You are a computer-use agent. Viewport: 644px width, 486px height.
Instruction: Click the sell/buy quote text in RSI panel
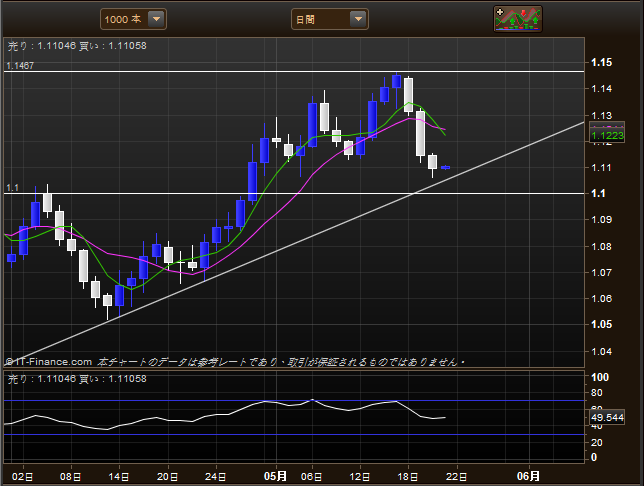click(77, 379)
